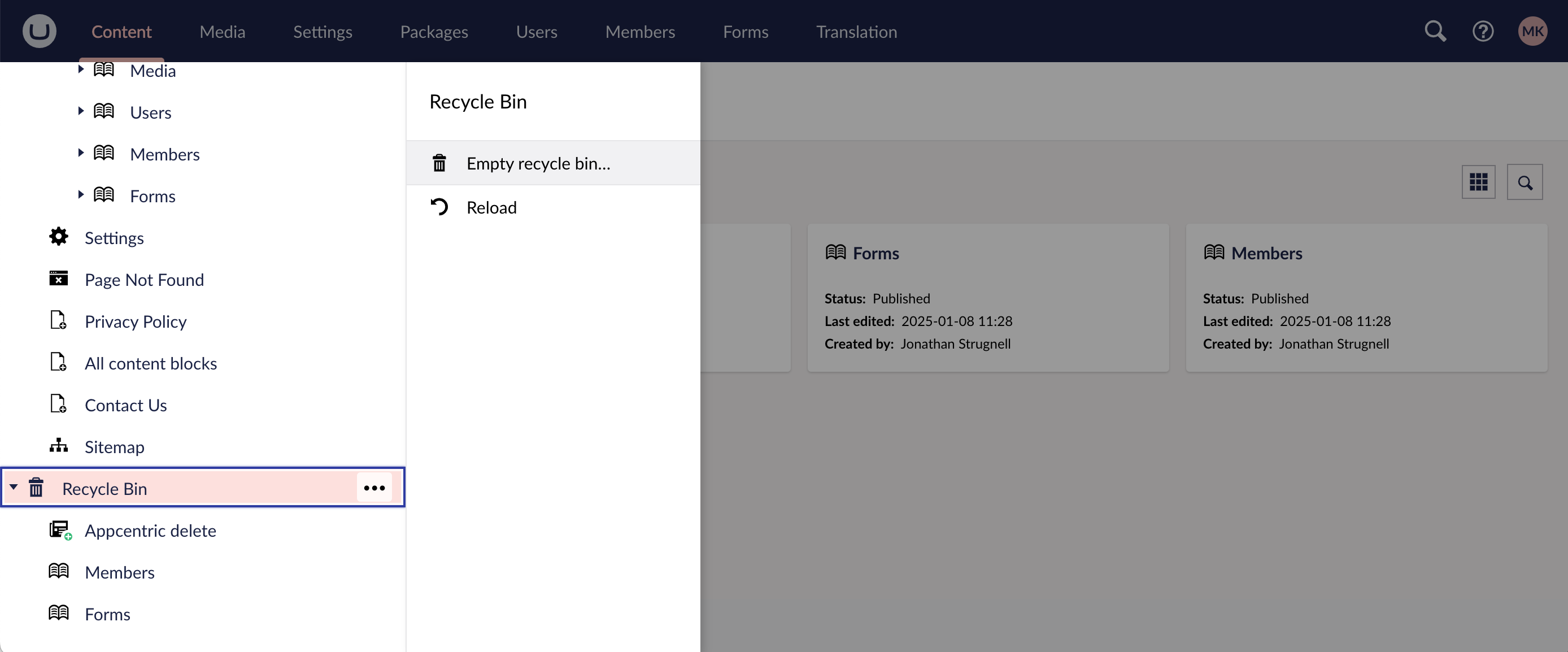Expand the Media tree node arrow
Viewport: 1568px width, 652px height.
(x=80, y=69)
